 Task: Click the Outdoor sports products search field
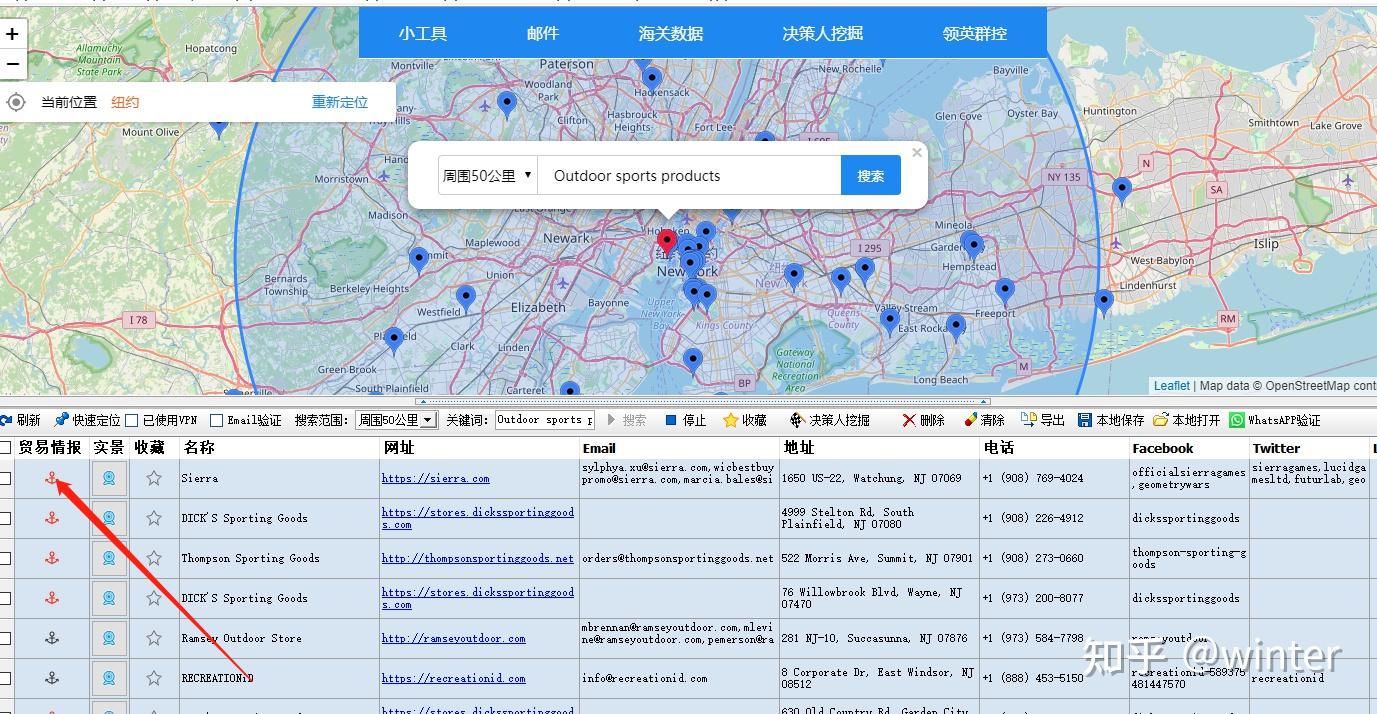pyautogui.click(x=689, y=175)
